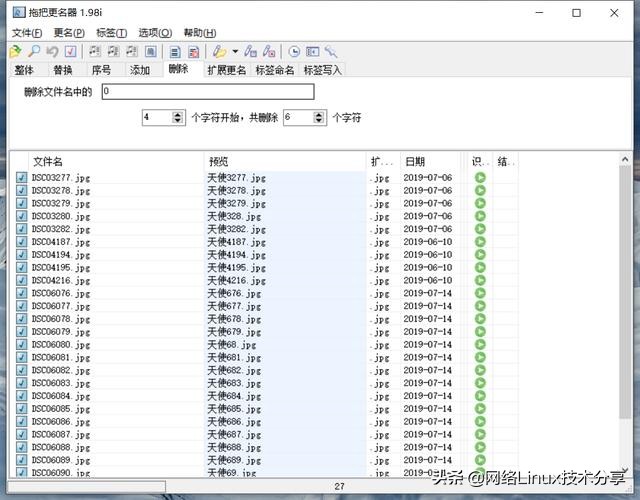Uncheck the DSC03277.jpg checkbox
Image resolution: width=640 pixels, height=500 pixels.
point(21,178)
